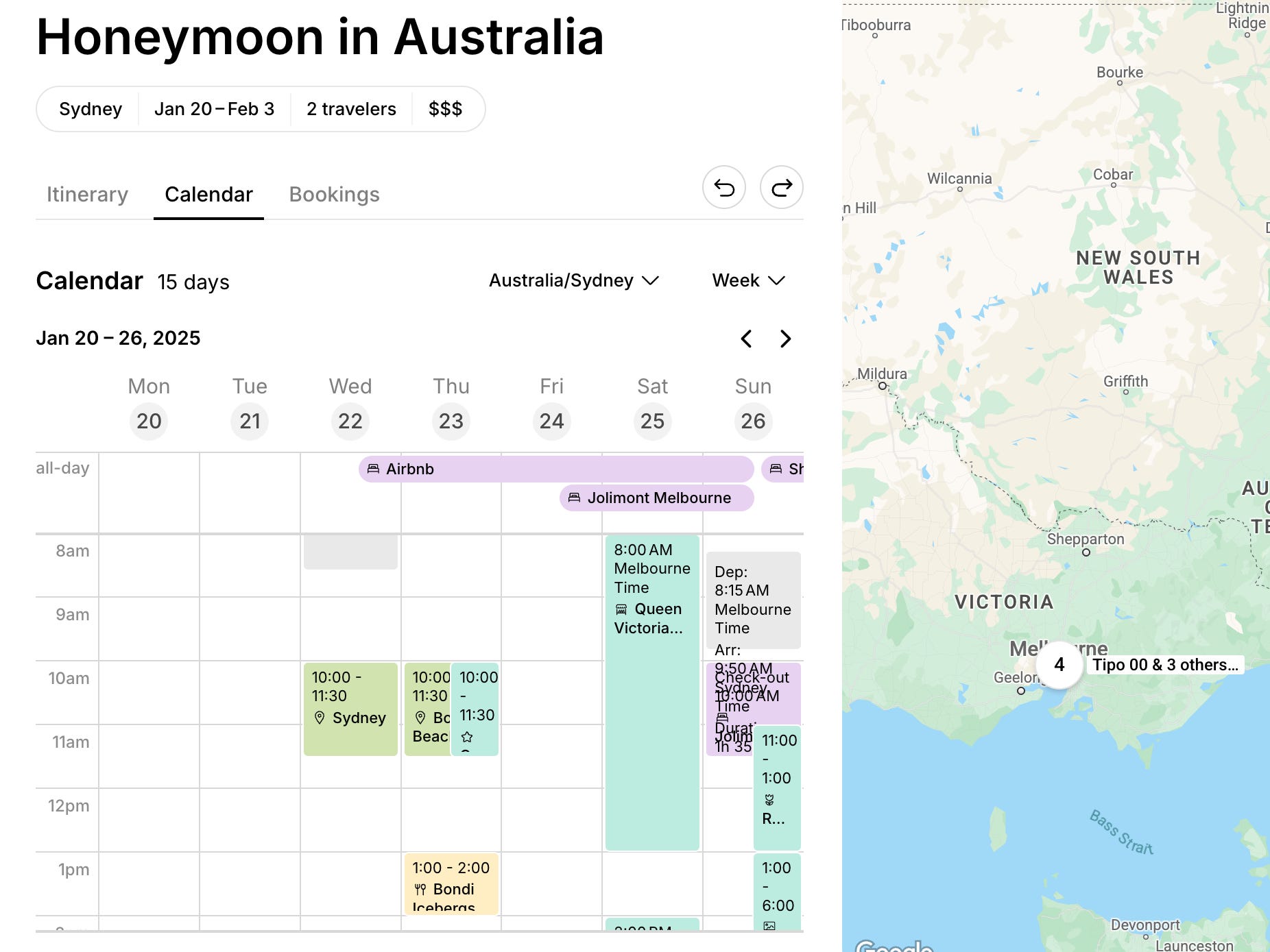The image size is (1270, 952).
Task: Select Wednesday 22 in the week header
Action: [350, 421]
